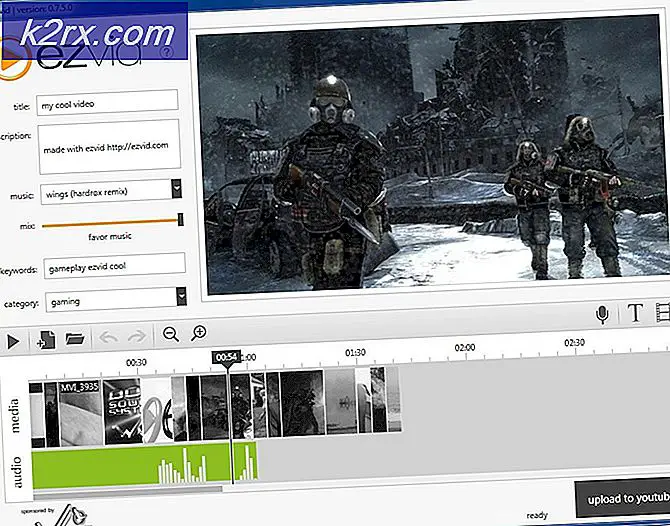Zoom out the timeline with minus magnifier
Viewport: 670px width, 526px height.
coord(171,334)
